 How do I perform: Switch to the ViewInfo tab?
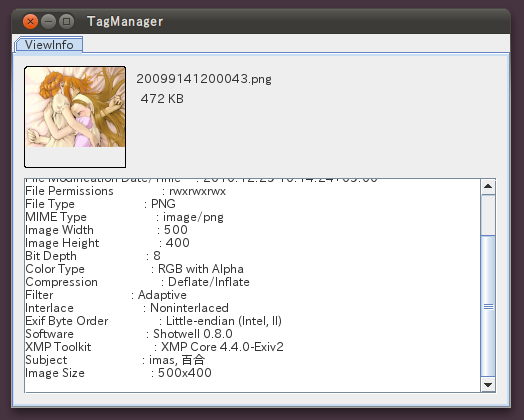point(49,44)
